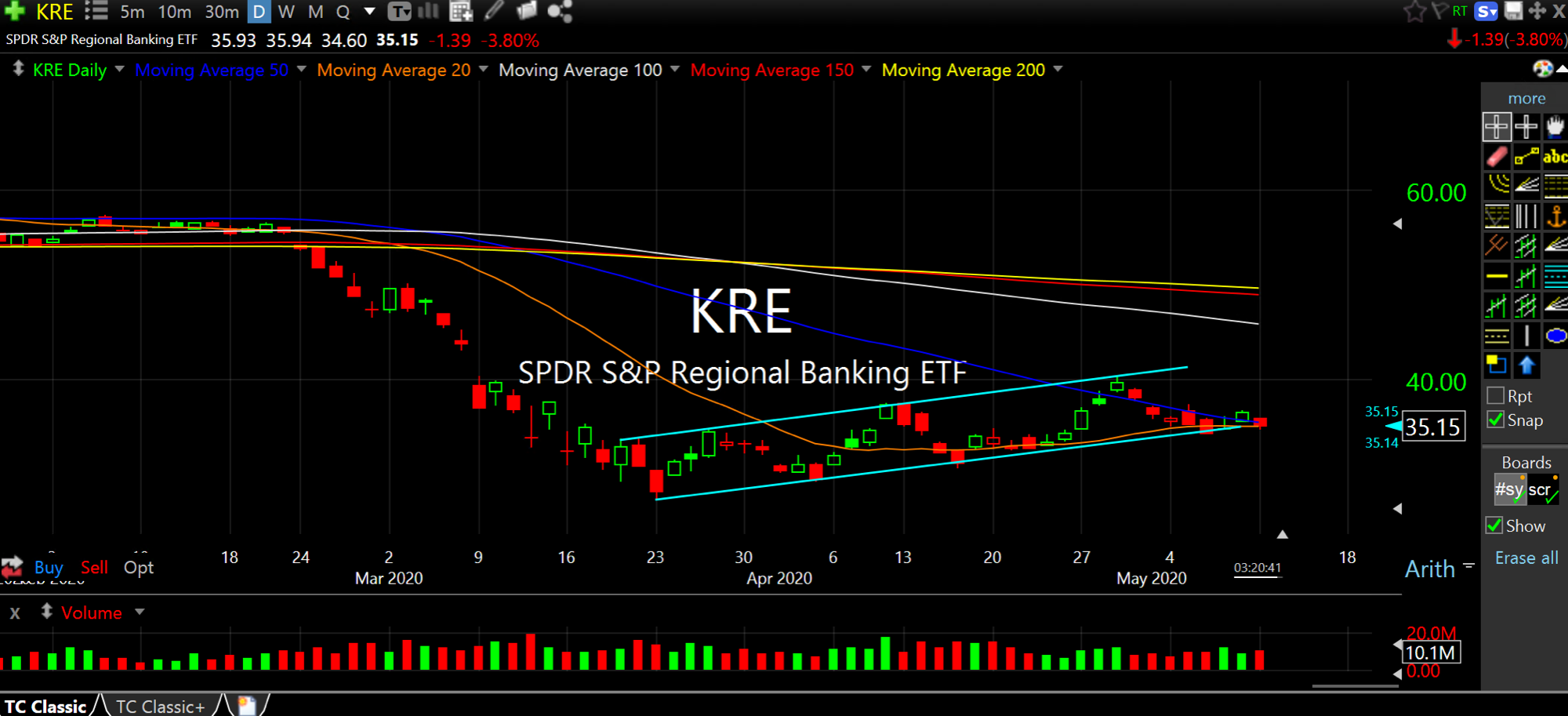This screenshot has height=716, width=1568.
Task: Select the blue ellipse drawing tool
Action: coord(1555,336)
